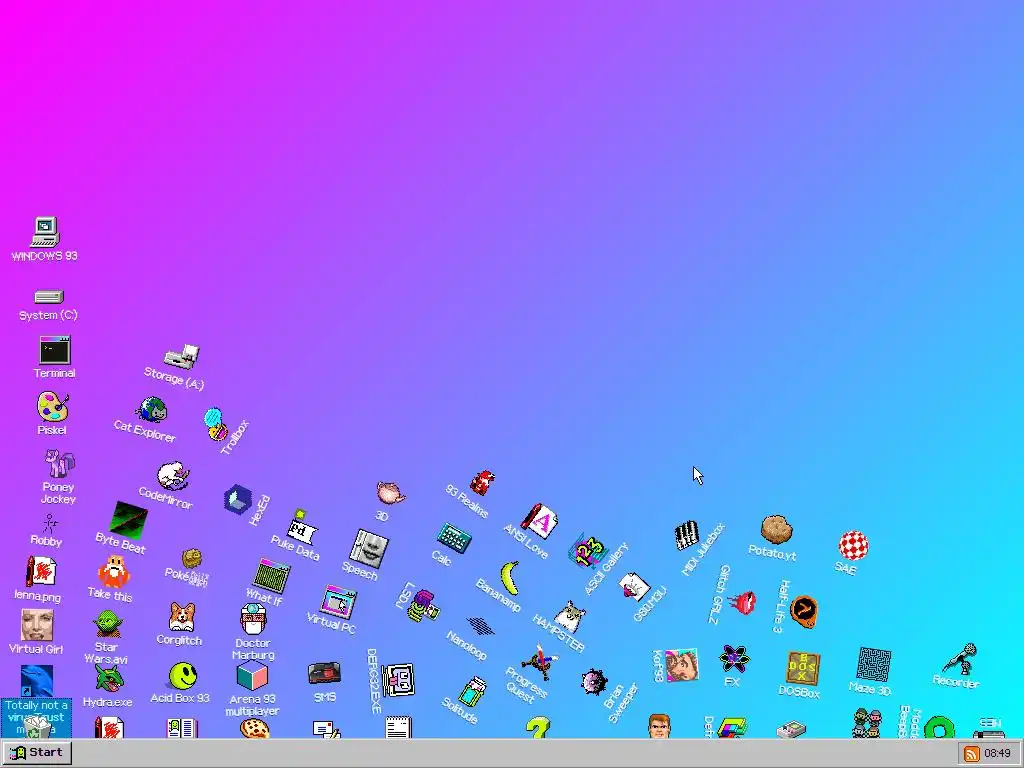Open the Puke Data icon
Screen dimensions: 1024x768
coord(301,527)
